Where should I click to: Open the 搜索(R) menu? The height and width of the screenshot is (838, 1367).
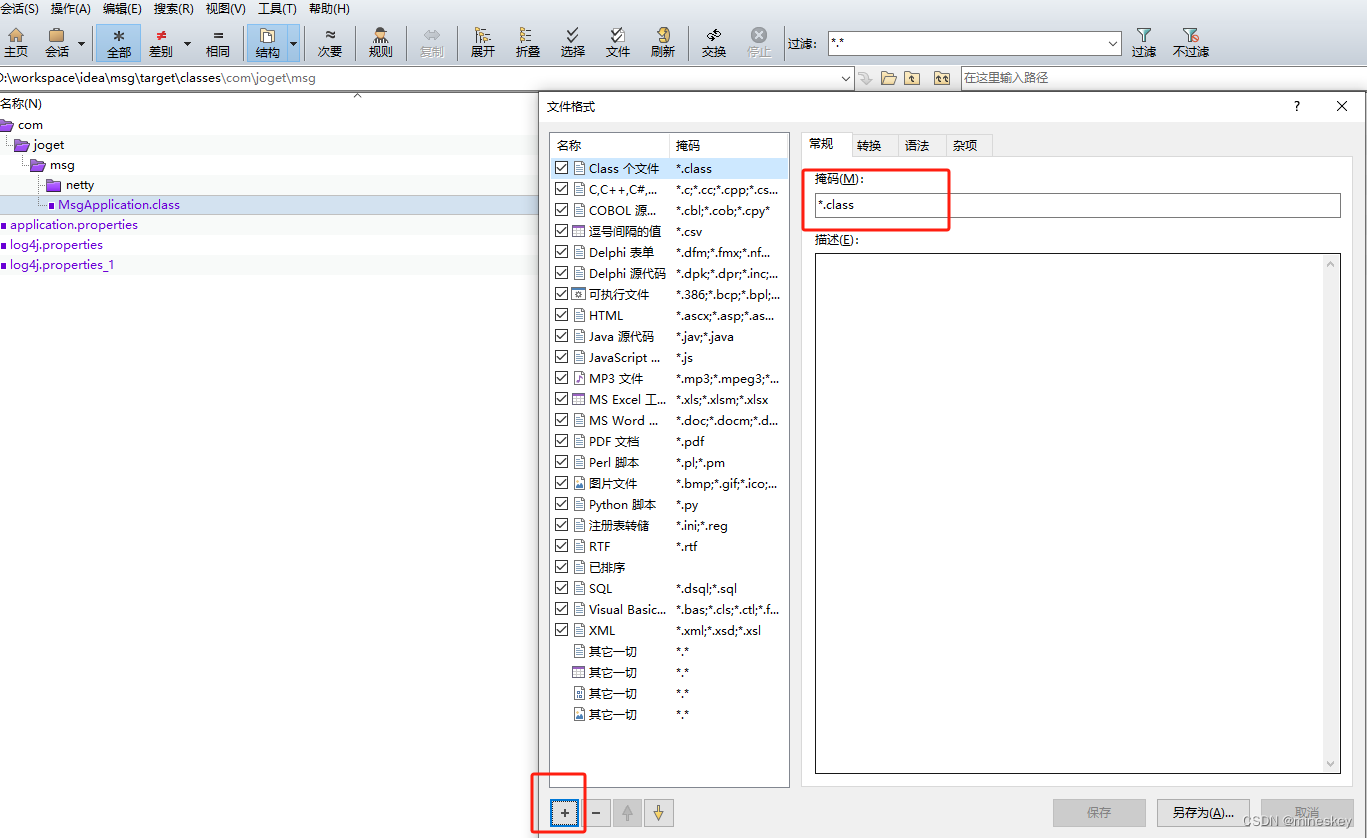pyautogui.click(x=173, y=9)
